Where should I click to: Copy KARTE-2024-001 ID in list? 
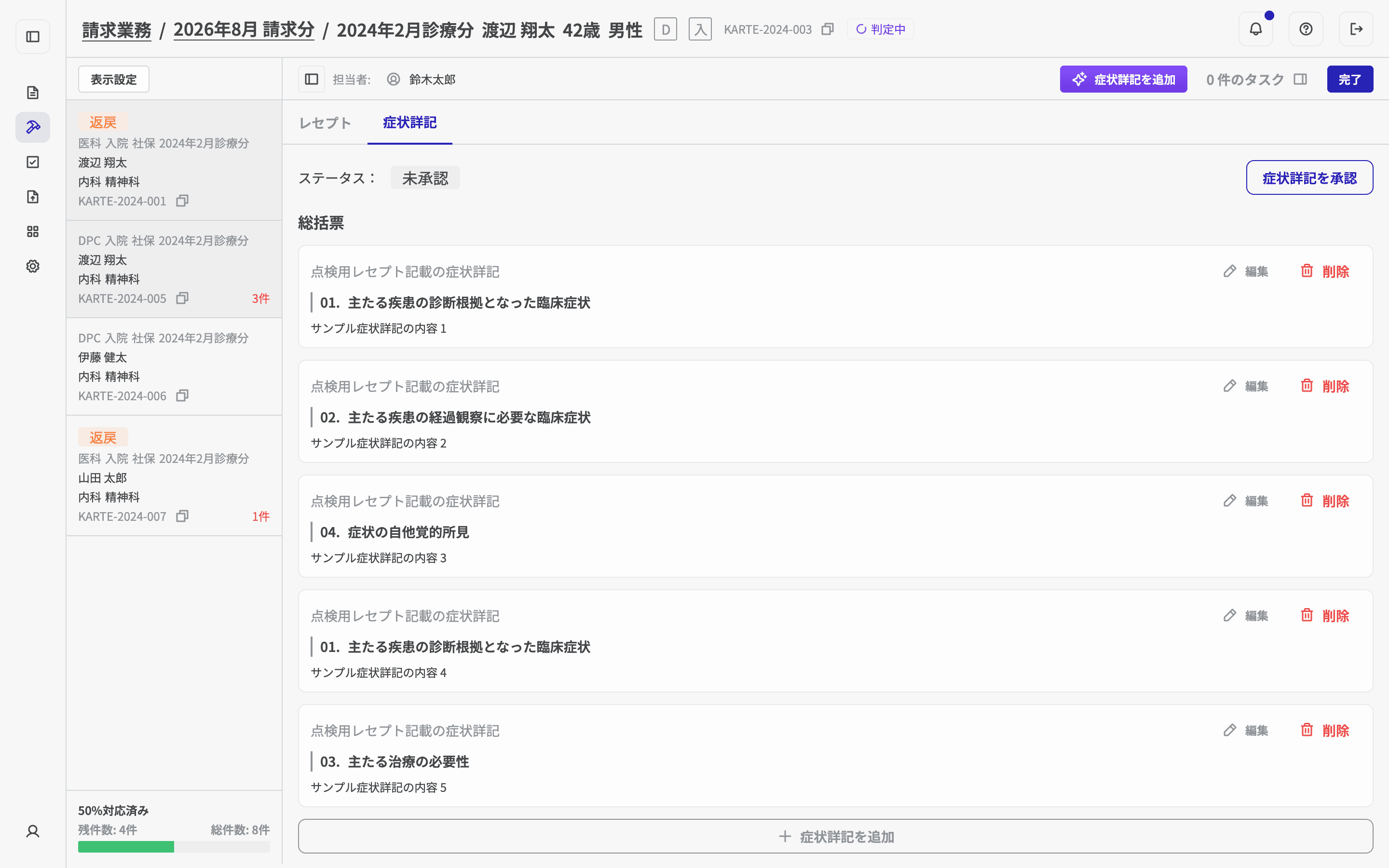182,201
